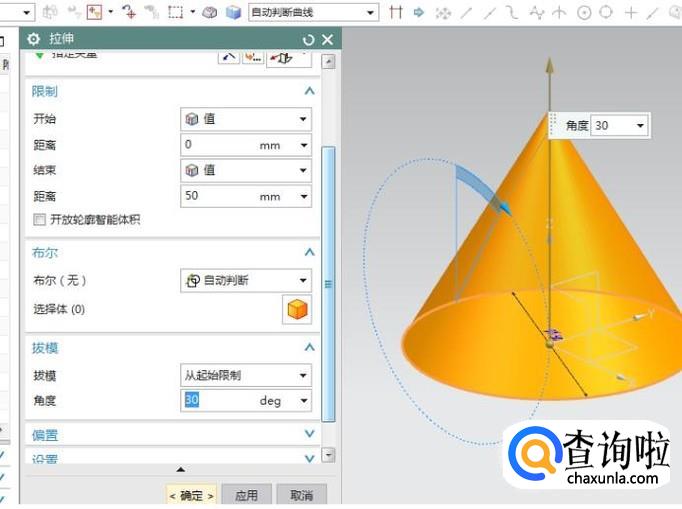
Task: Collapse the 限制 section
Action: click(309, 91)
